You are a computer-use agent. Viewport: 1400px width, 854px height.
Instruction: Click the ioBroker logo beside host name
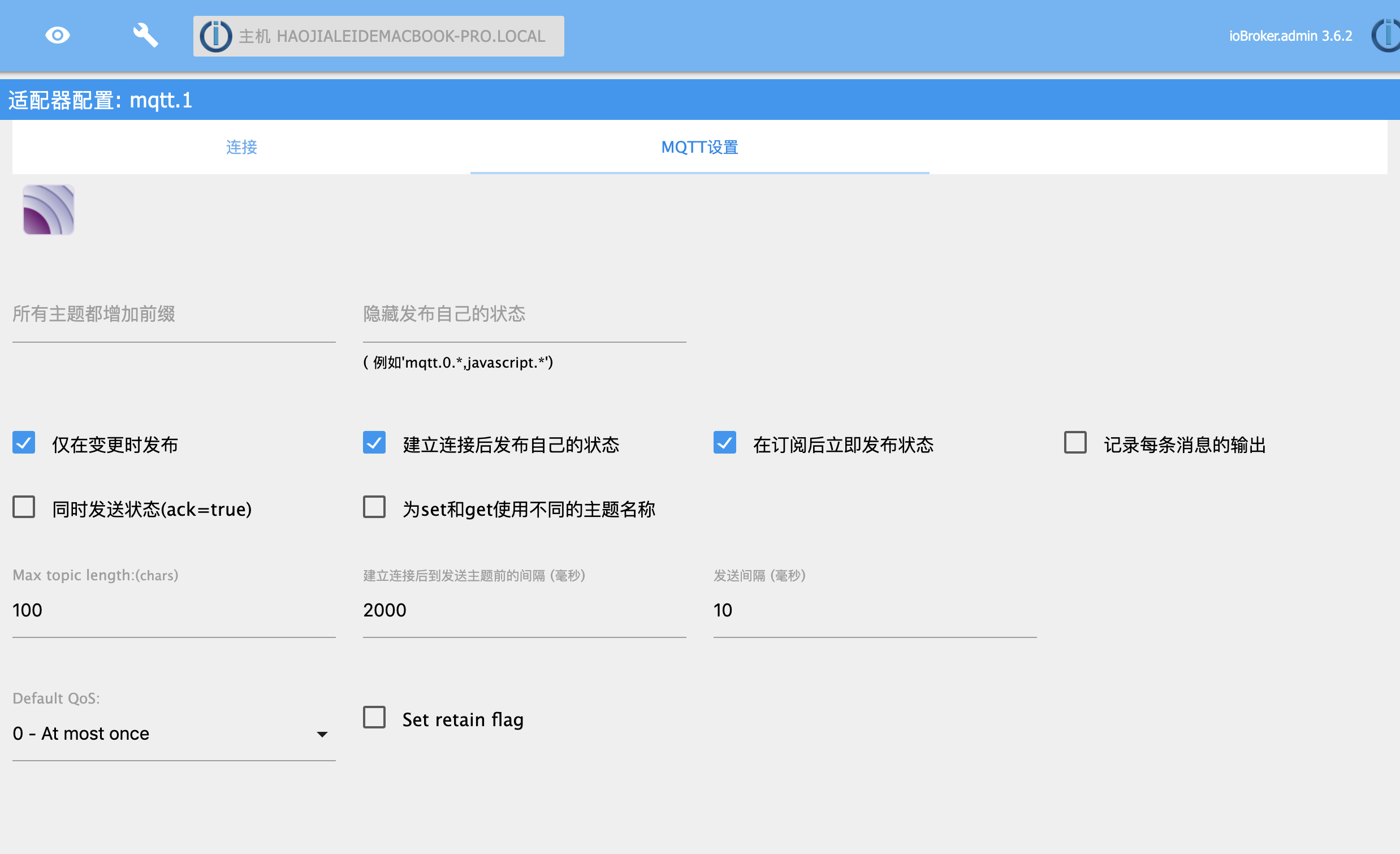pos(215,36)
